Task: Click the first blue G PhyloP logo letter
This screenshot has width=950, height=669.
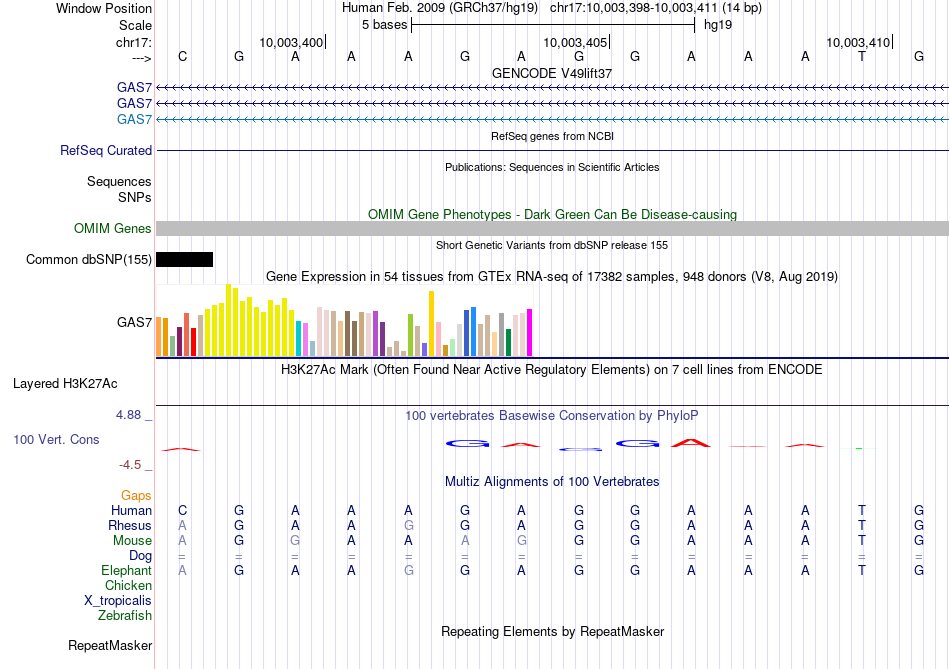Action: coord(467,444)
